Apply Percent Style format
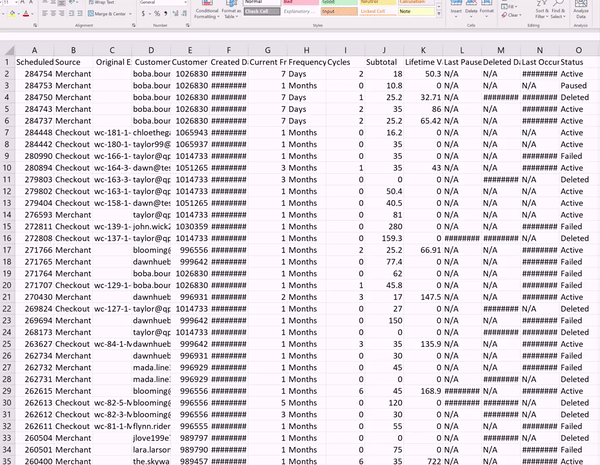This screenshot has height=465, width=600. pyautogui.click(x=157, y=14)
